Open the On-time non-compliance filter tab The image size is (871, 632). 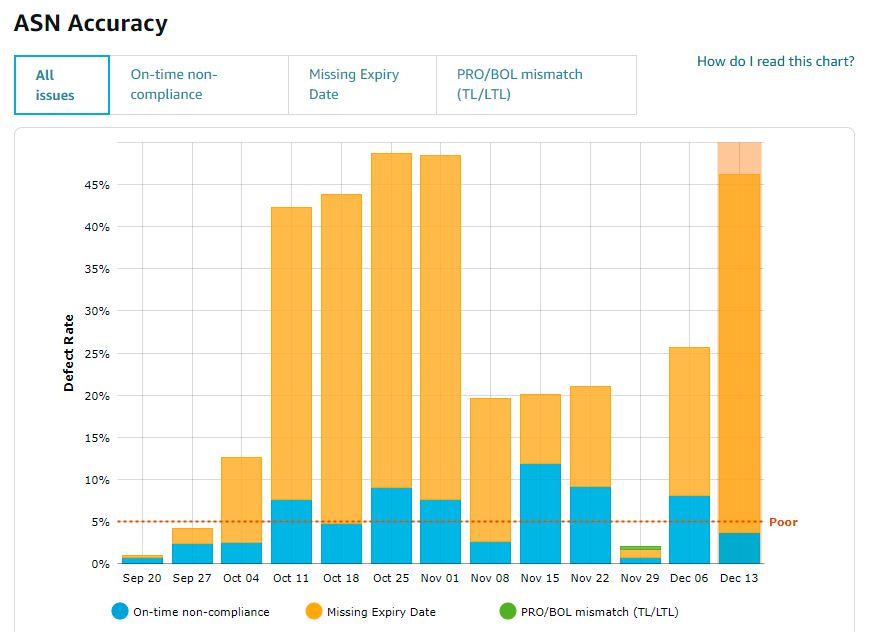[175, 85]
